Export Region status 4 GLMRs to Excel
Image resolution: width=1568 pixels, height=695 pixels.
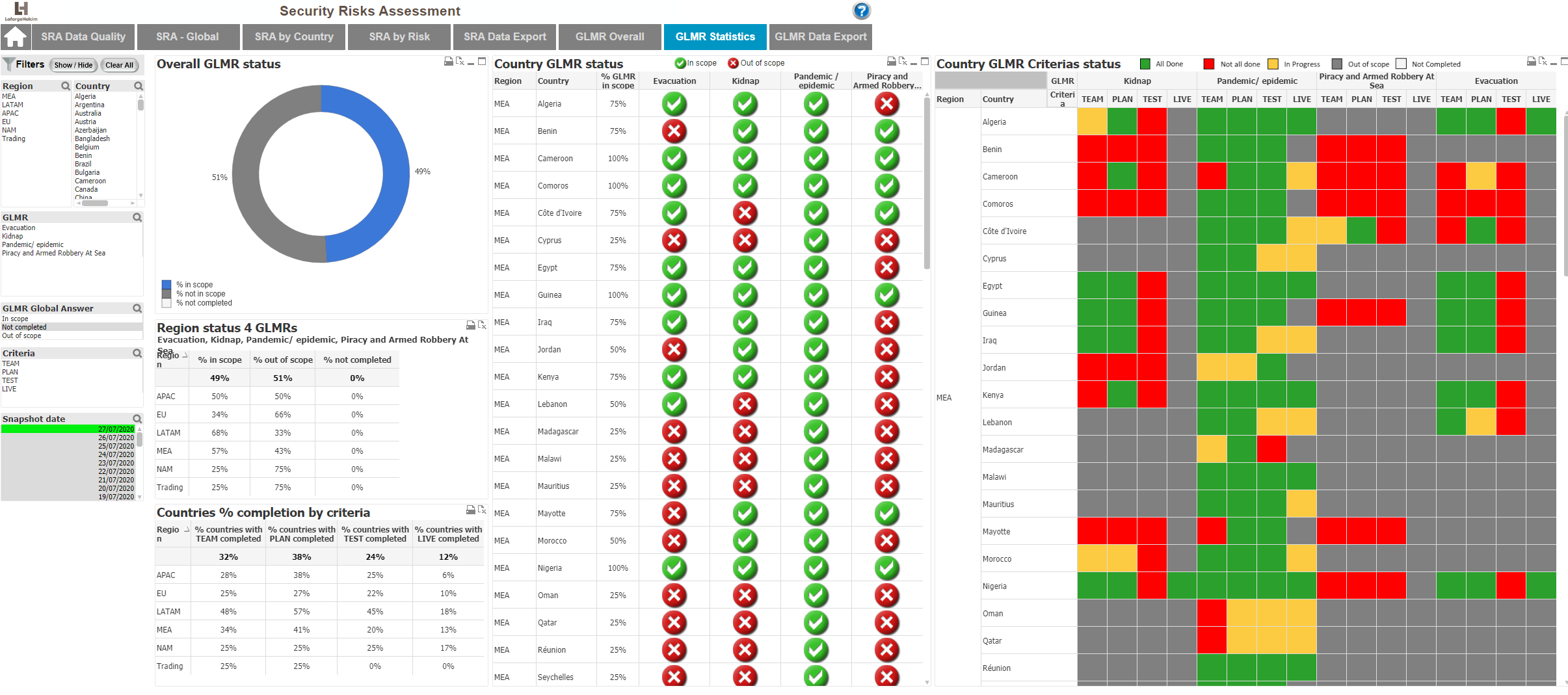(482, 324)
